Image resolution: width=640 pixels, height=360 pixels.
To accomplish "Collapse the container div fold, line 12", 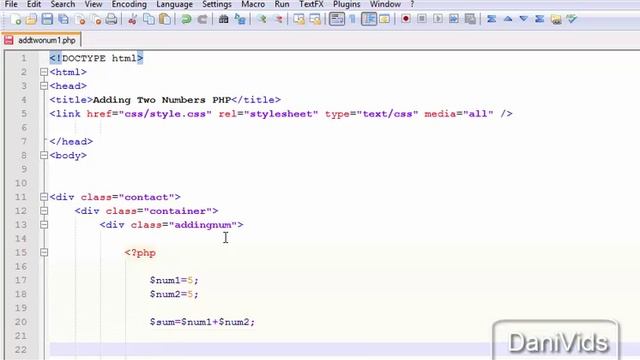I will pos(44,211).
